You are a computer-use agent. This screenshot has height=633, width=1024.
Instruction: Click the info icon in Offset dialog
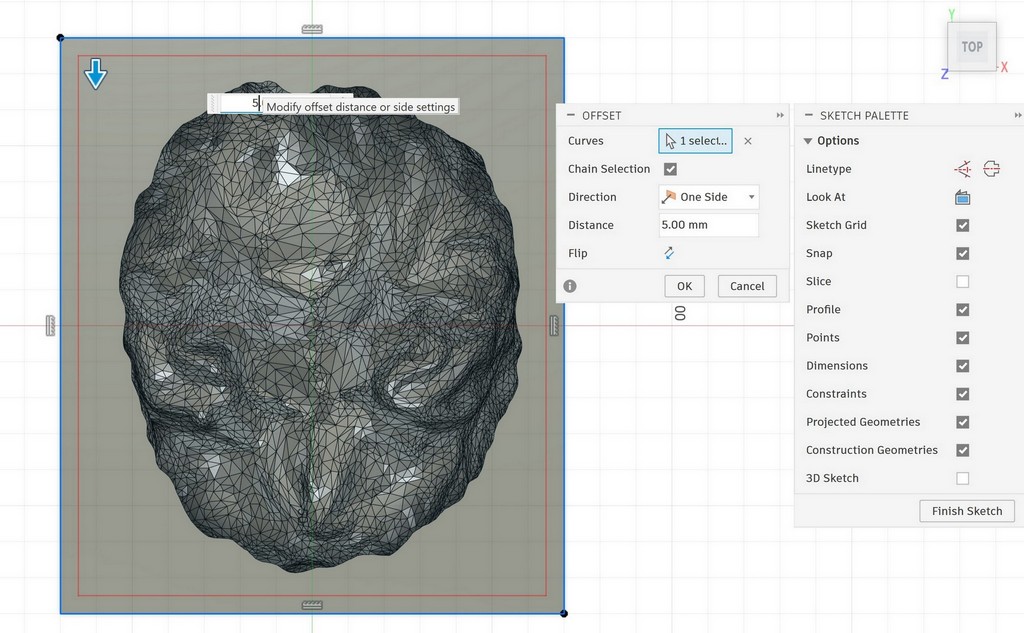pyautogui.click(x=570, y=286)
